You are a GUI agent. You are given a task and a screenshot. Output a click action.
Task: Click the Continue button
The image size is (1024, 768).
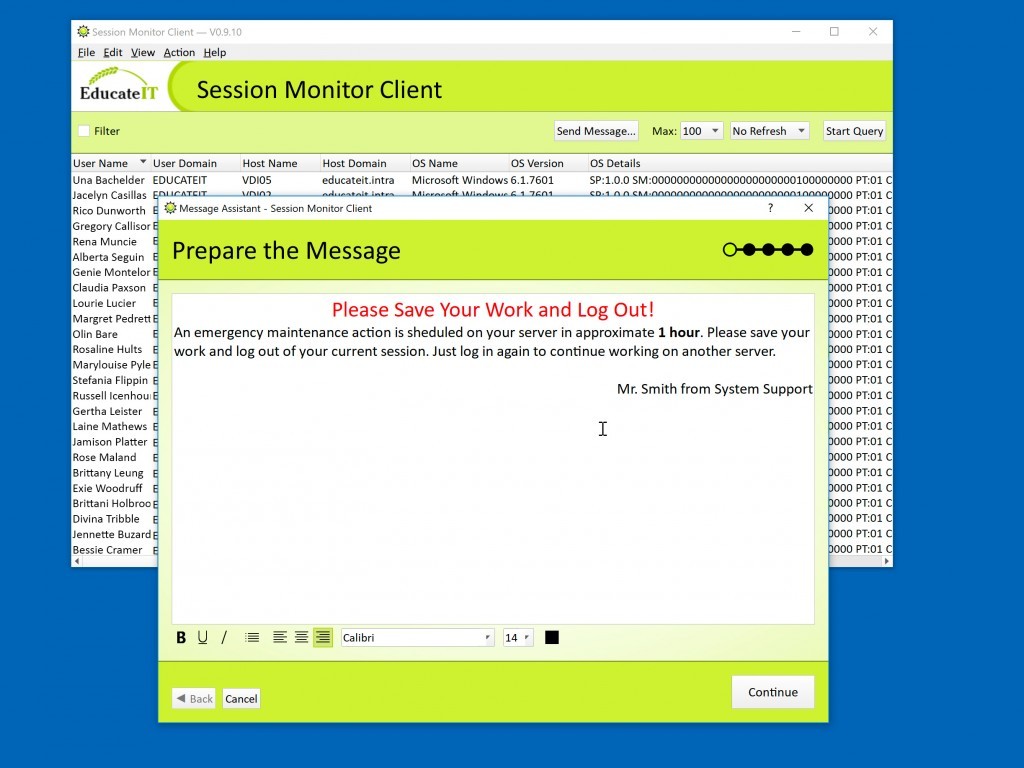click(x=772, y=692)
